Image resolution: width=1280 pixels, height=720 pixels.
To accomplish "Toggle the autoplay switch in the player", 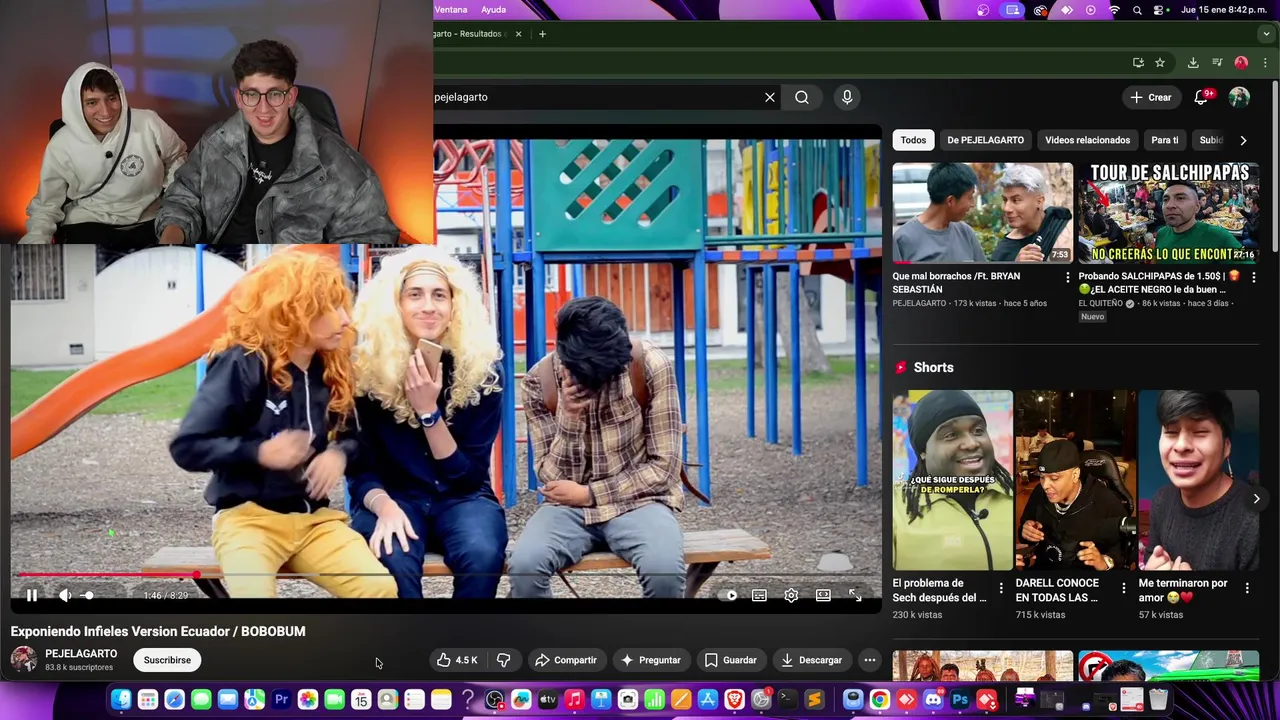I will coord(732,595).
